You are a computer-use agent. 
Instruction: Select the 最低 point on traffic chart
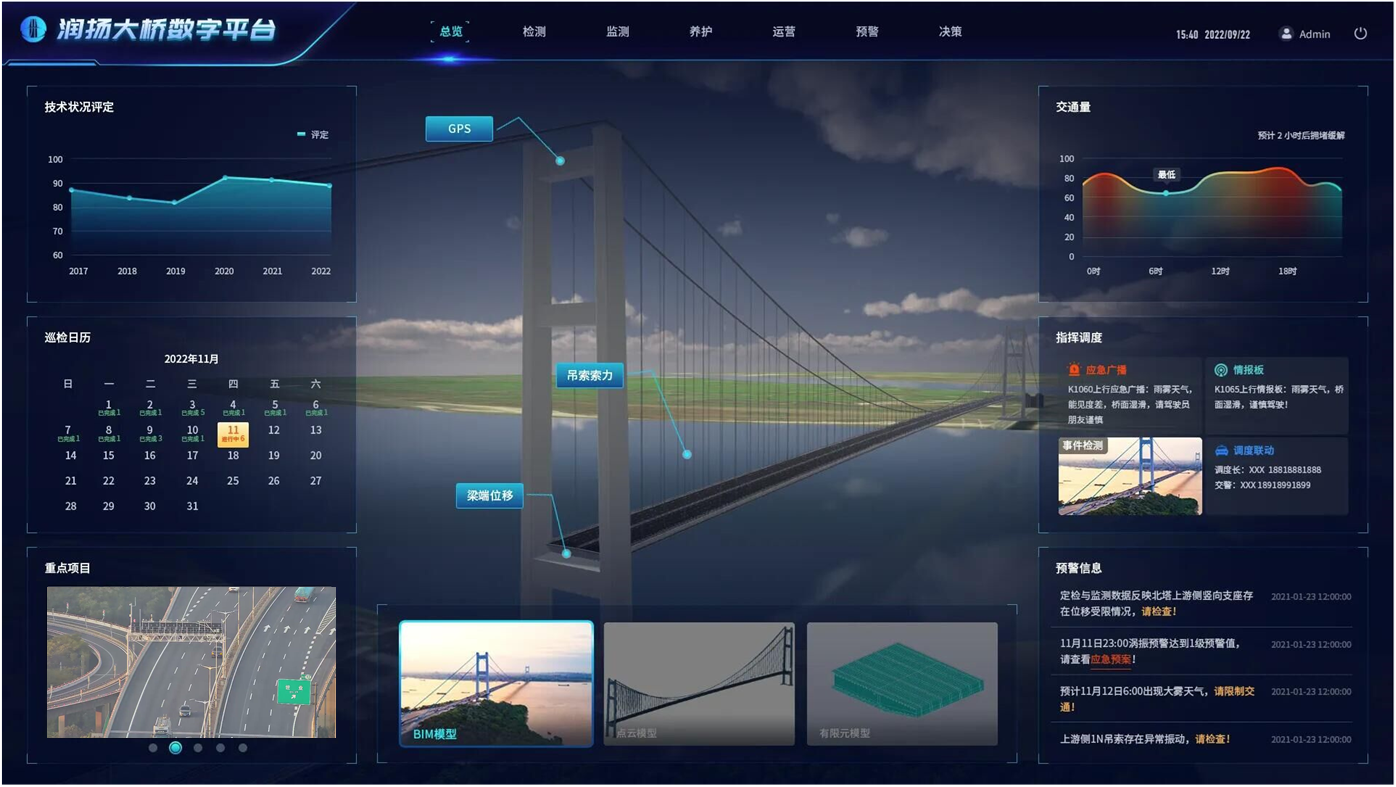point(1165,193)
